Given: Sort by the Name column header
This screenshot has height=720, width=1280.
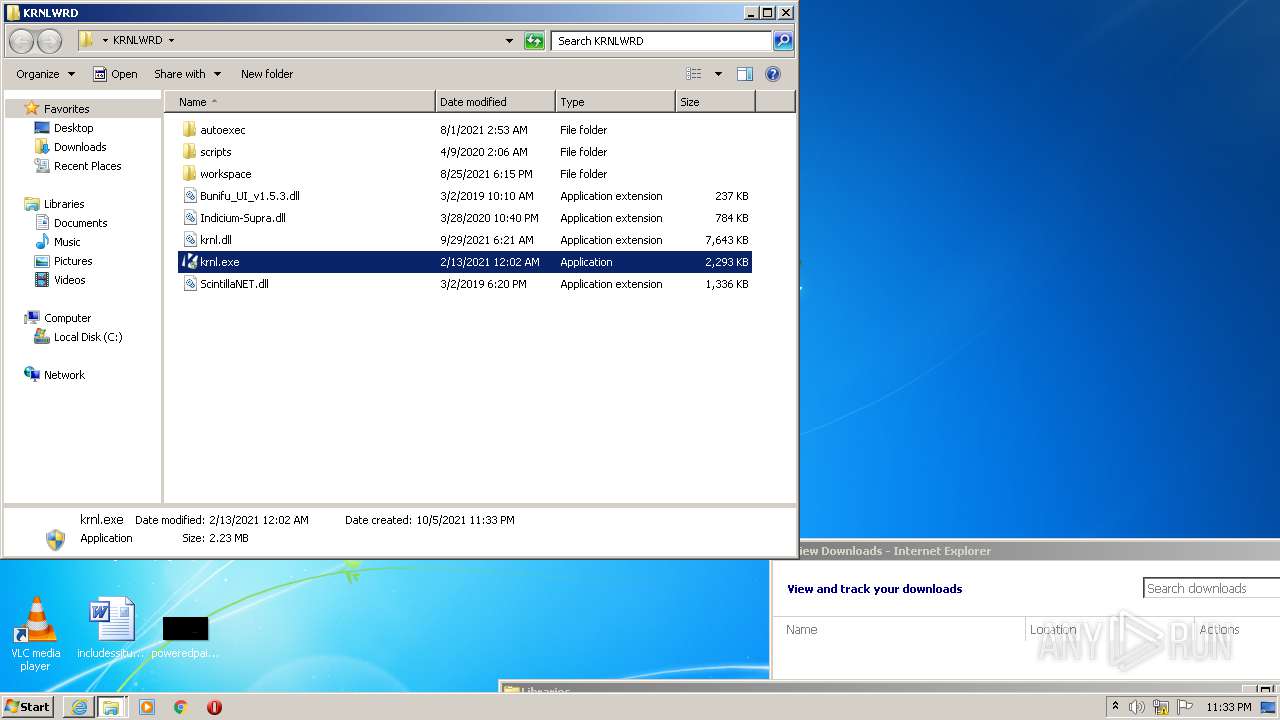Looking at the screenshot, I should 300,102.
